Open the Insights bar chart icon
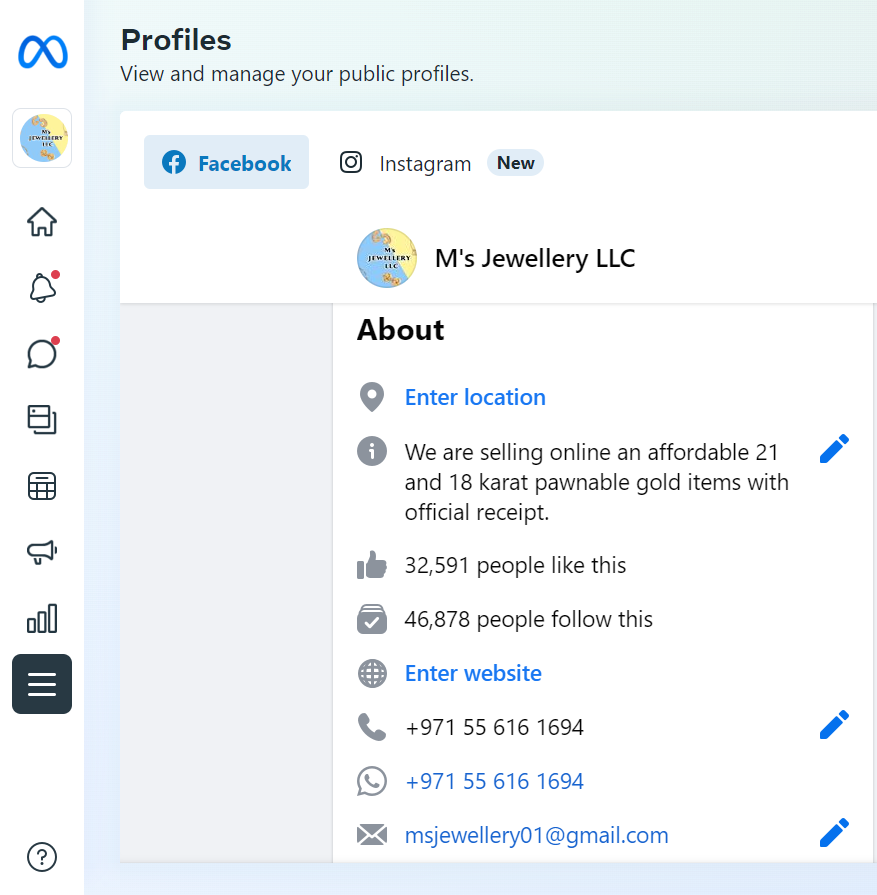877x895 pixels. point(42,619)
